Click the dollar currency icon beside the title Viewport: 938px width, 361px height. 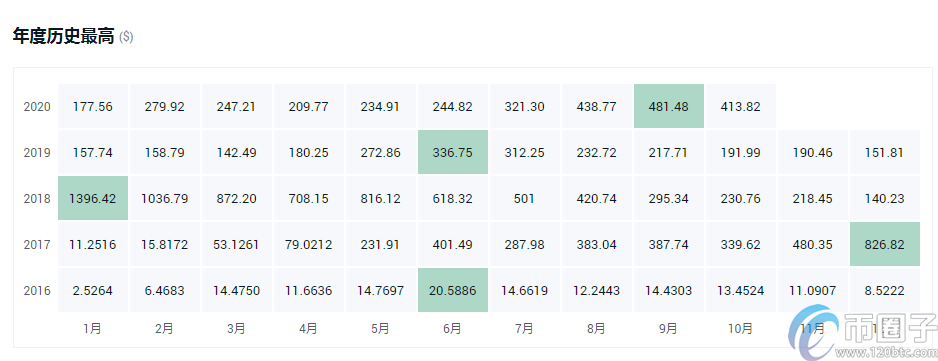pos(126,37)
